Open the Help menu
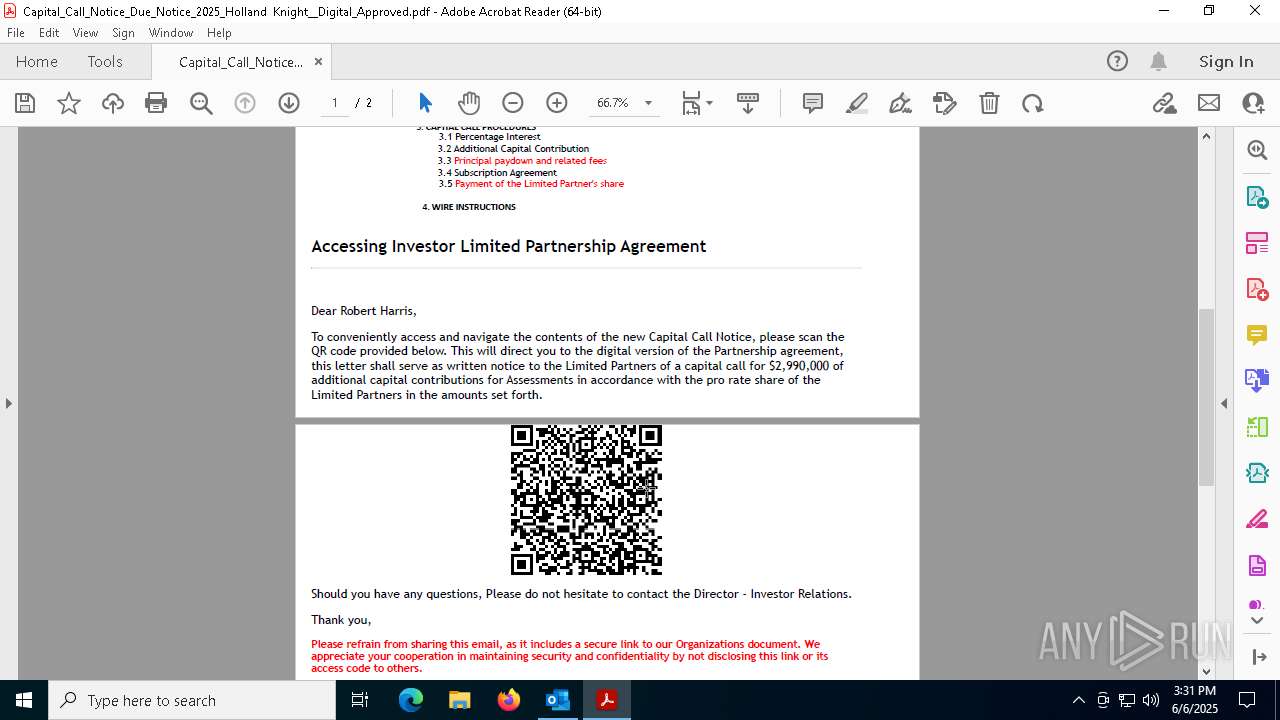Image resolution: width=1280 pixels, height=720 pixels. point(219,33)
